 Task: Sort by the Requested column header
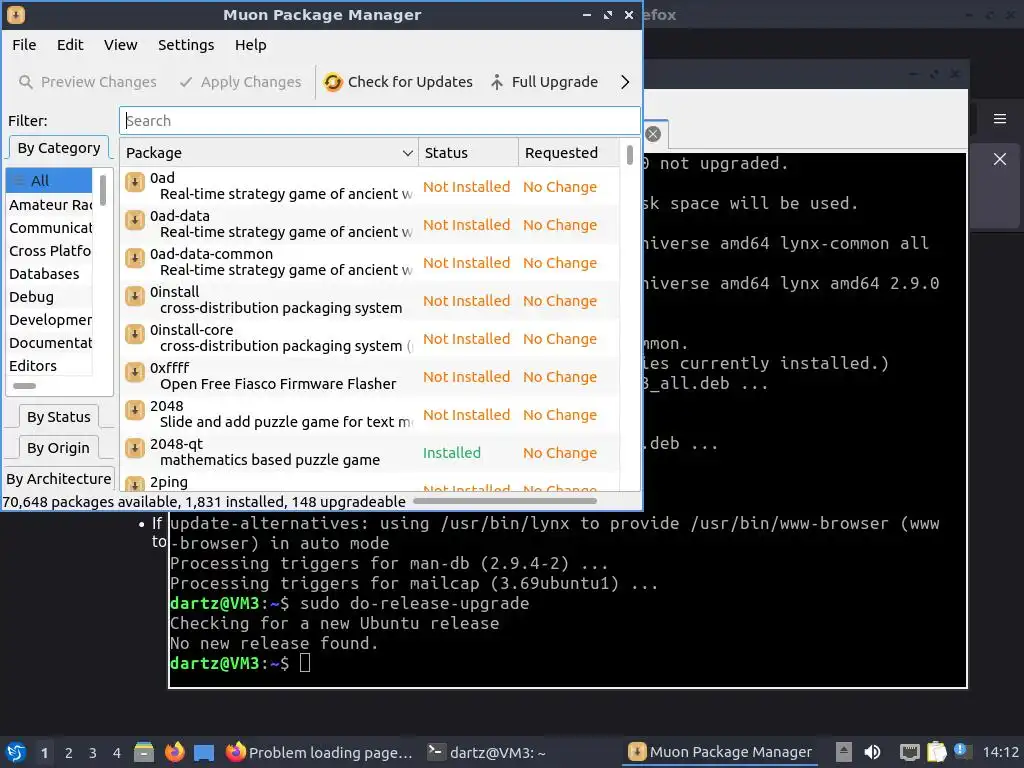[568, 153]
